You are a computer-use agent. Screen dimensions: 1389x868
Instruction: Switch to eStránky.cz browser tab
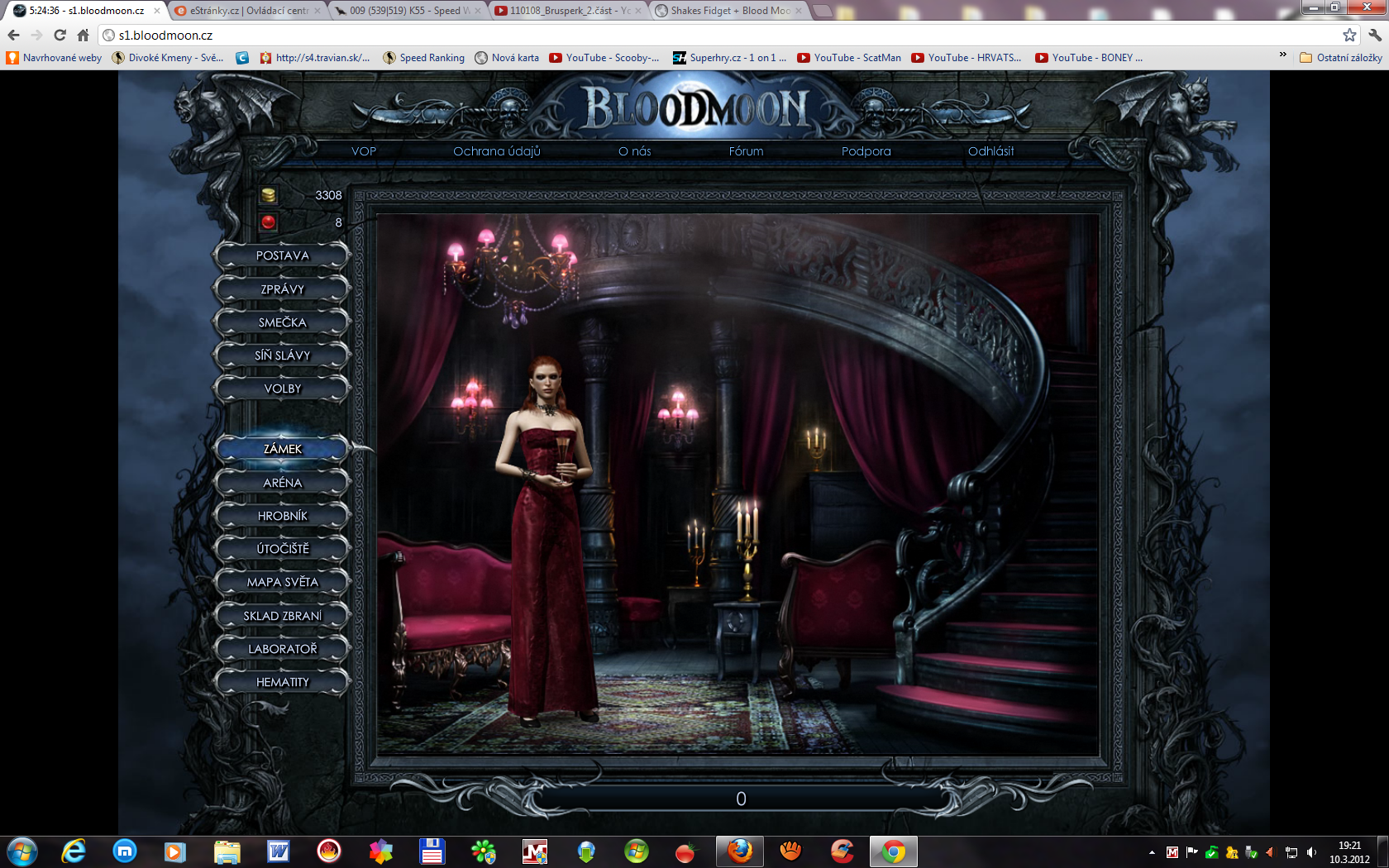point(248,11)
